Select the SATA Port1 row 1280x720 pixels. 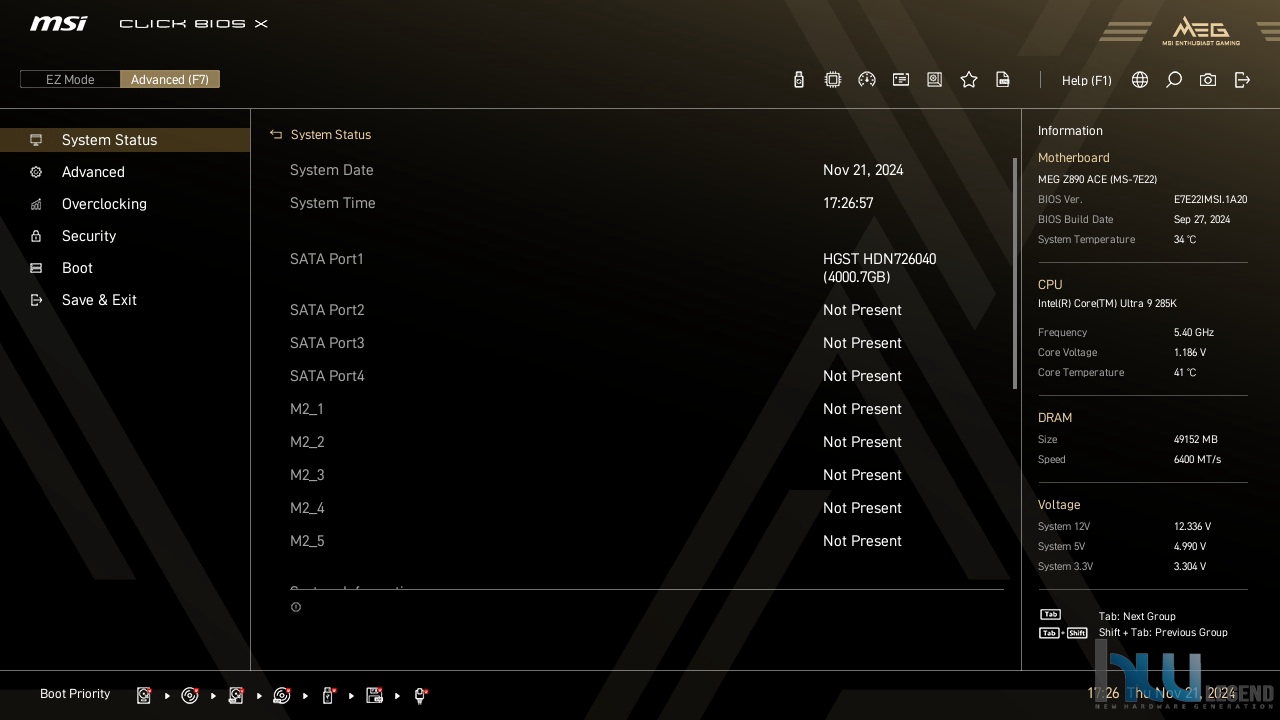pyautogui.click(x=647, y=268)
